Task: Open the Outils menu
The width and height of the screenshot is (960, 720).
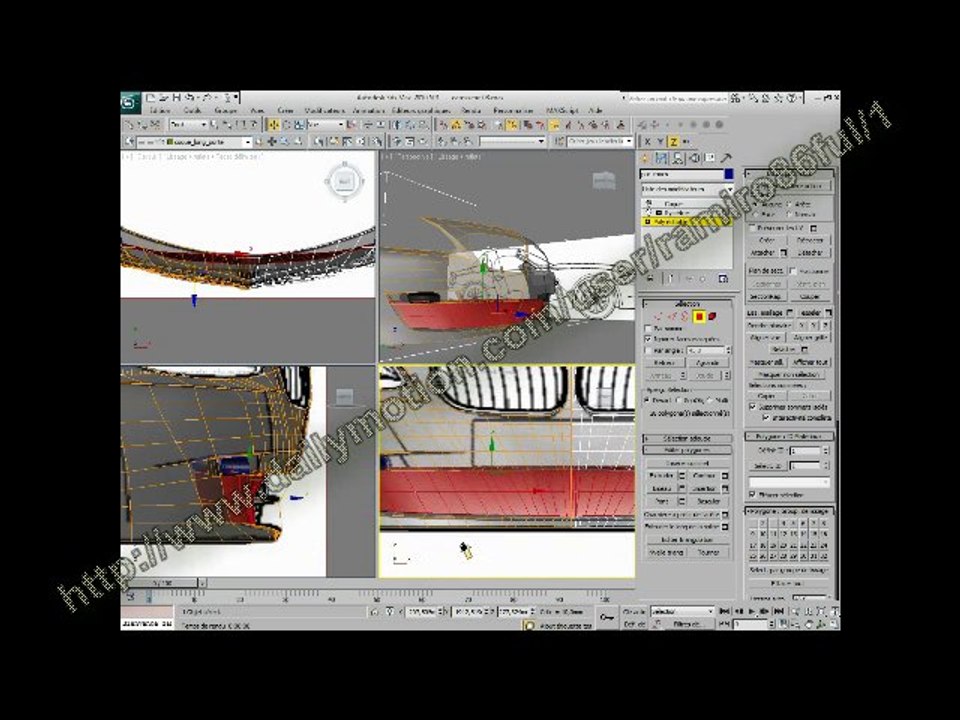Action: (192, 111)
